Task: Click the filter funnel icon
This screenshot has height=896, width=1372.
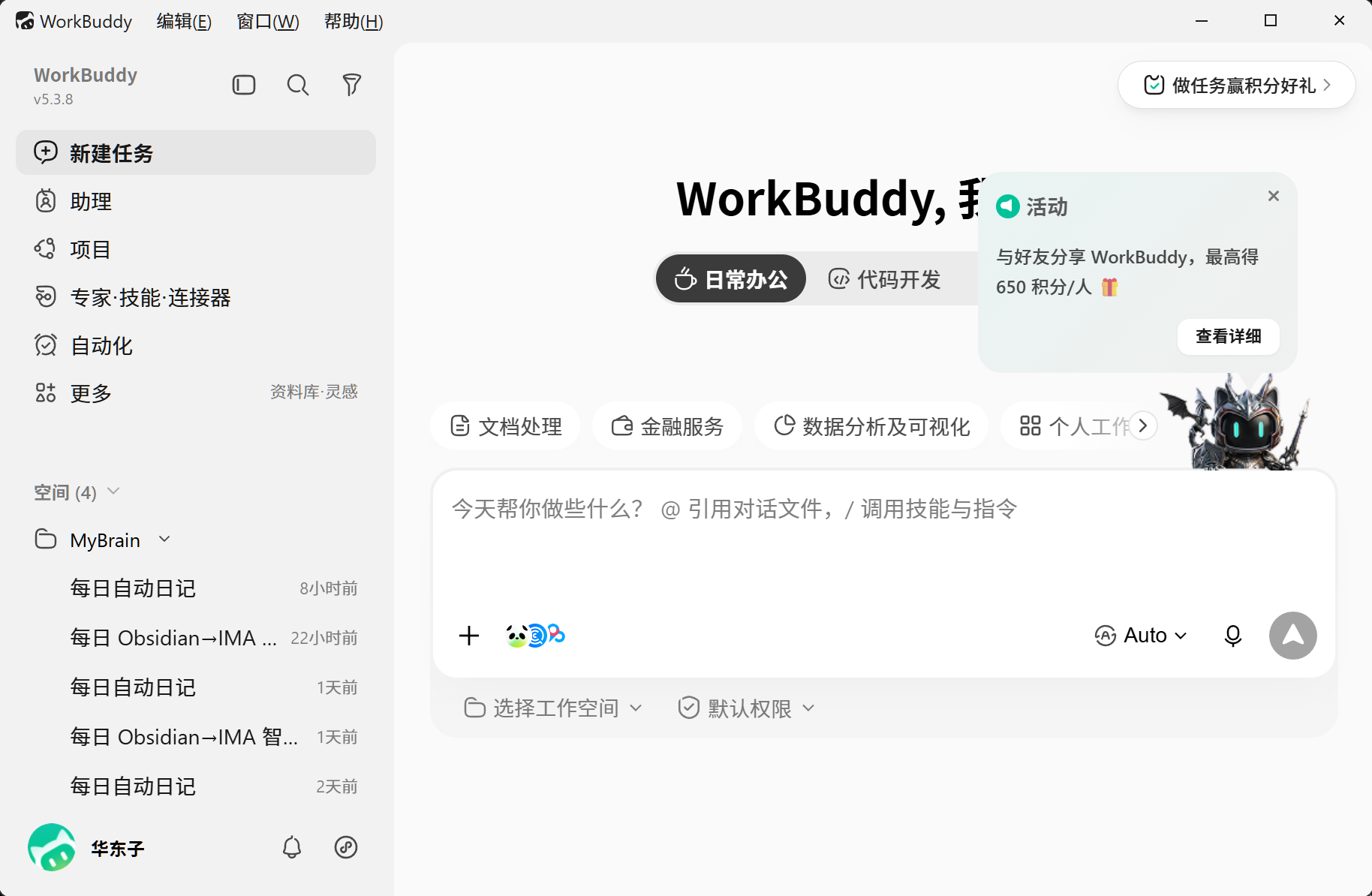Action: 352,85
